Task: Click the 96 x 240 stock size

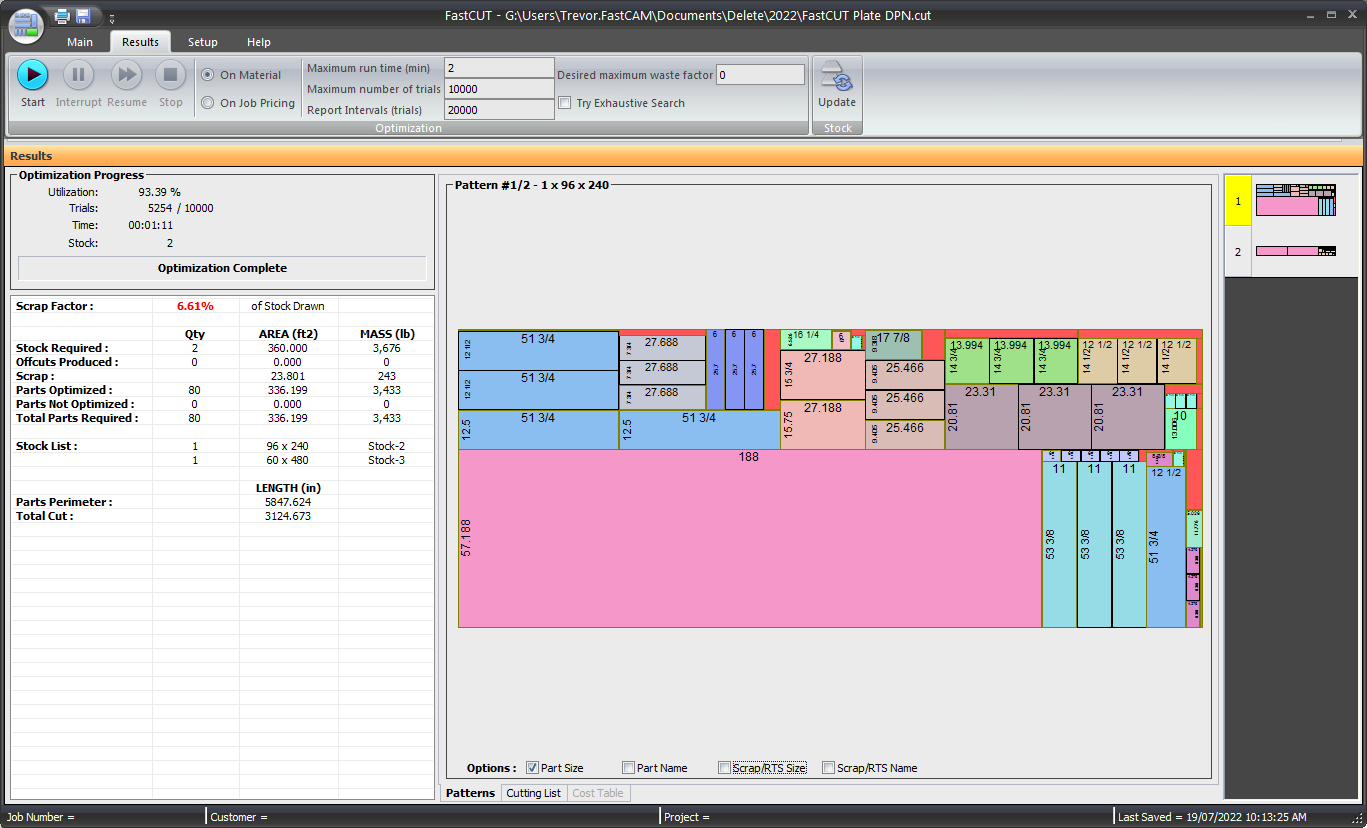Action: click(x=288, y=446)
